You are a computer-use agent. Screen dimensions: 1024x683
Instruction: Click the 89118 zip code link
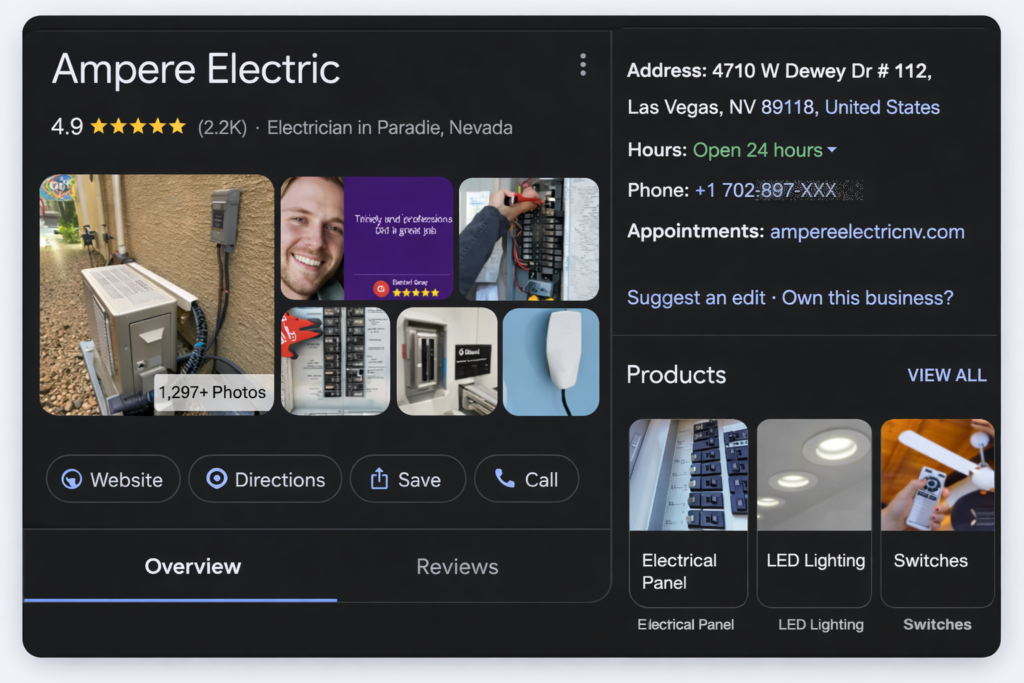click(x=788, y=107)
